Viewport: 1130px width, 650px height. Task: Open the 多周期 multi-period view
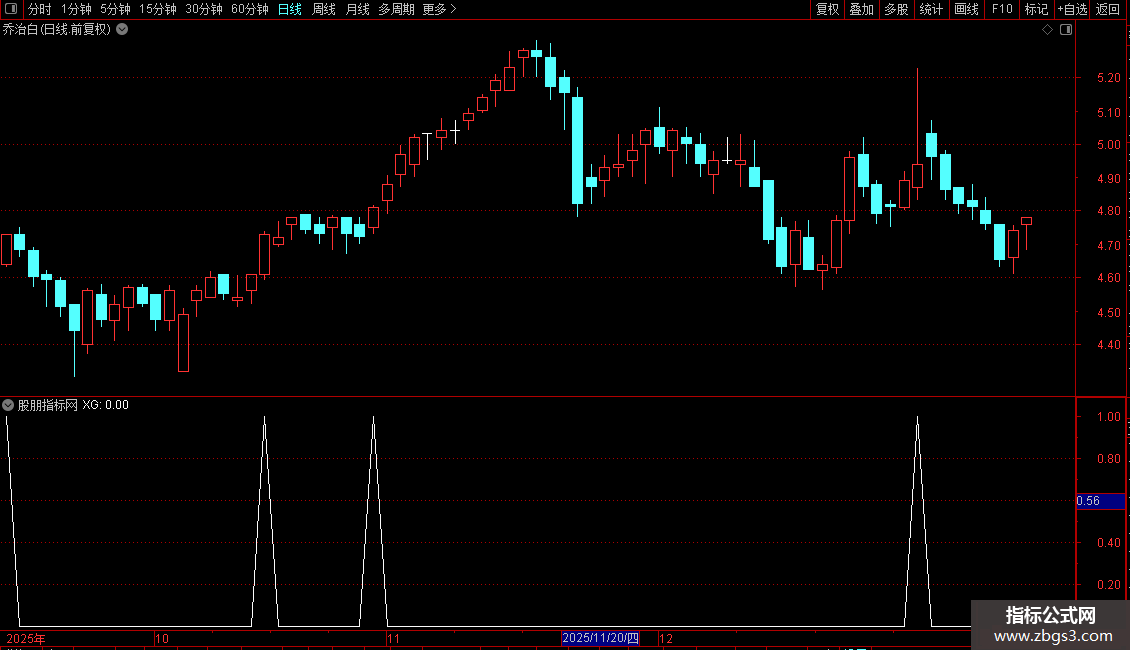click(396, 9)
